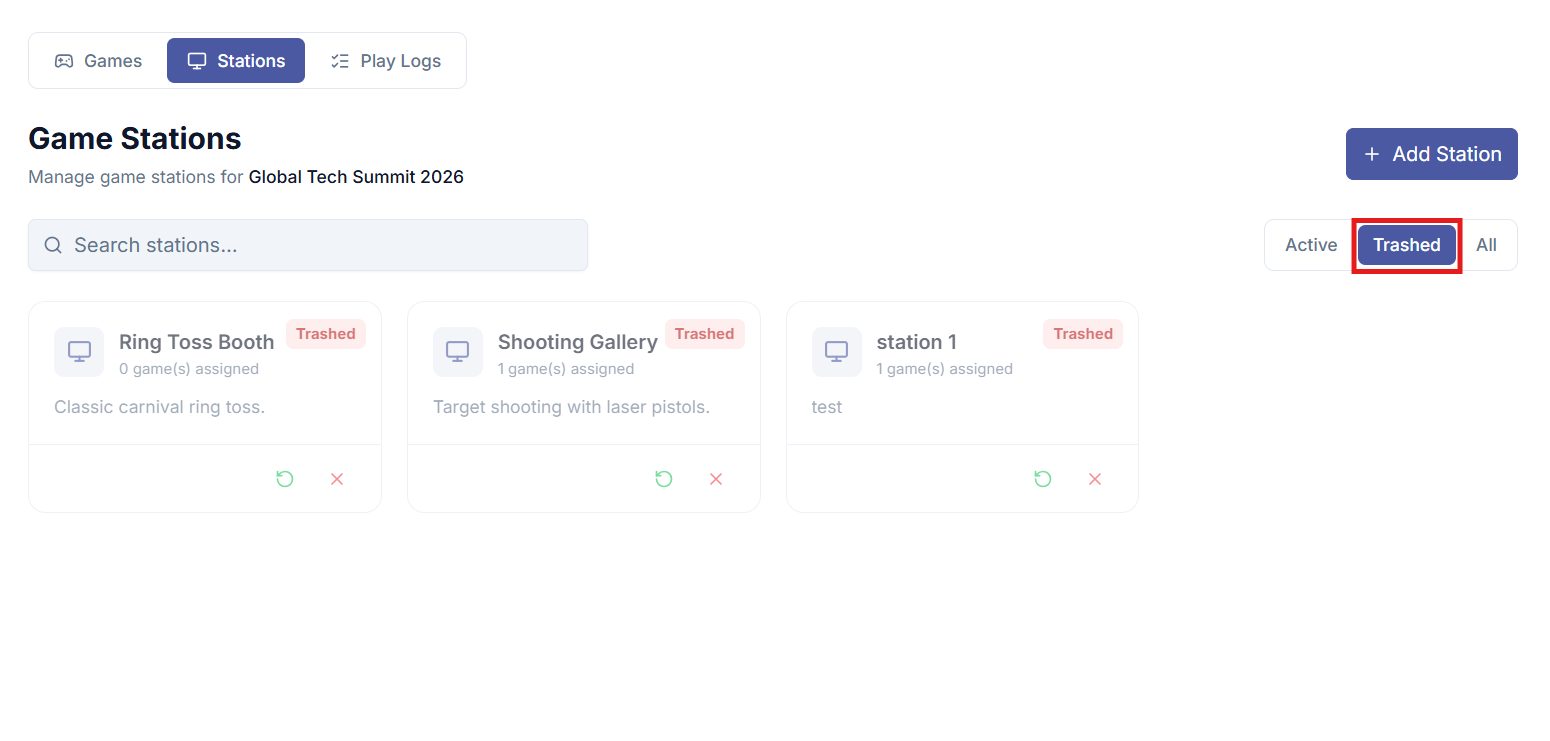Permanently delete Ring Toss Booth station
Viewport: 1550px width, 741px height.
(337, 479)
